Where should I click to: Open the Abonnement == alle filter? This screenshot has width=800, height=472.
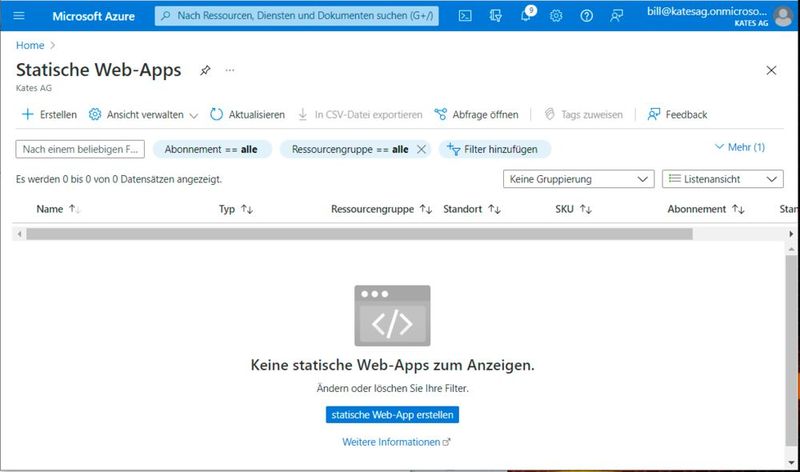pos(212,150)
